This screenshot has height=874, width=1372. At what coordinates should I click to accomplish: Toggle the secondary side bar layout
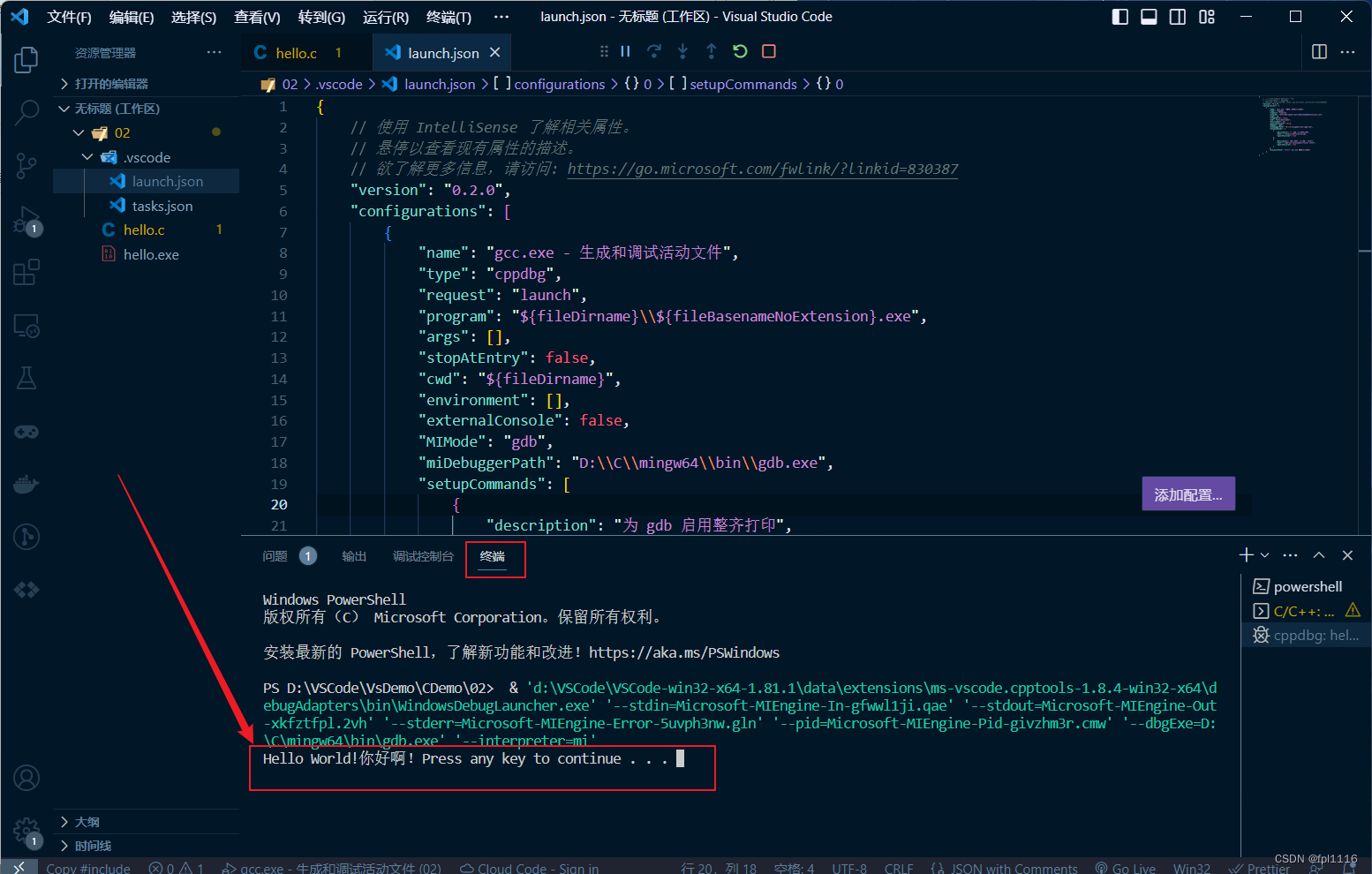(1178, 17)
